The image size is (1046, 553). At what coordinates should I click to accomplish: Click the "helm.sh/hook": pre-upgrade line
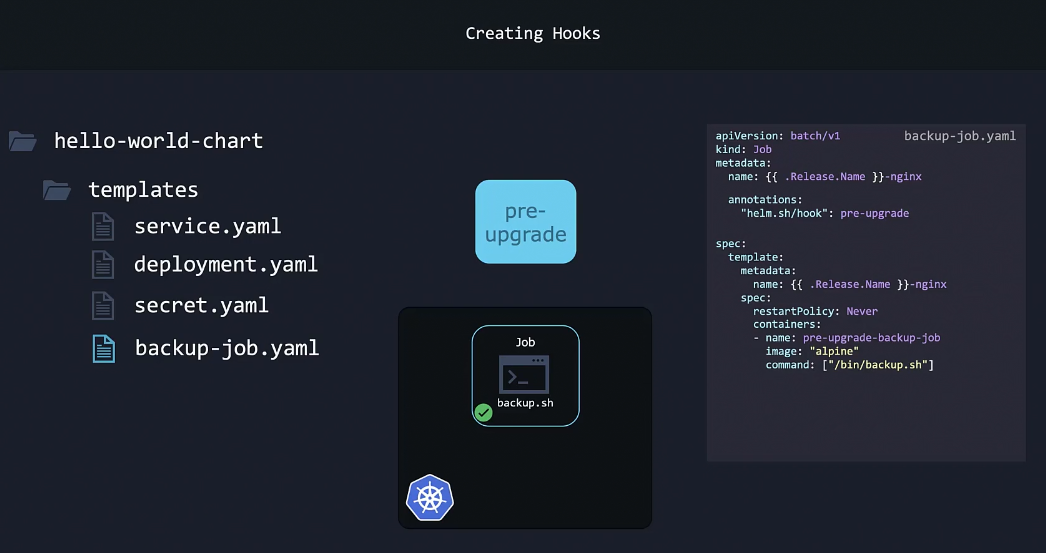tap(825, 213)
